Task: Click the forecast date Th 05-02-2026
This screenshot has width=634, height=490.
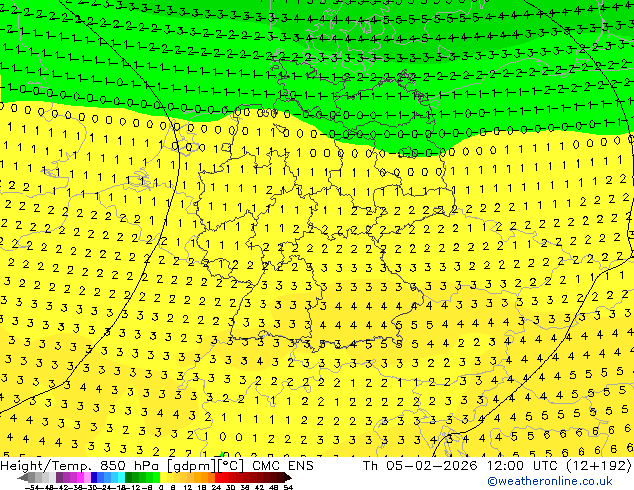Action: (420, 466)
